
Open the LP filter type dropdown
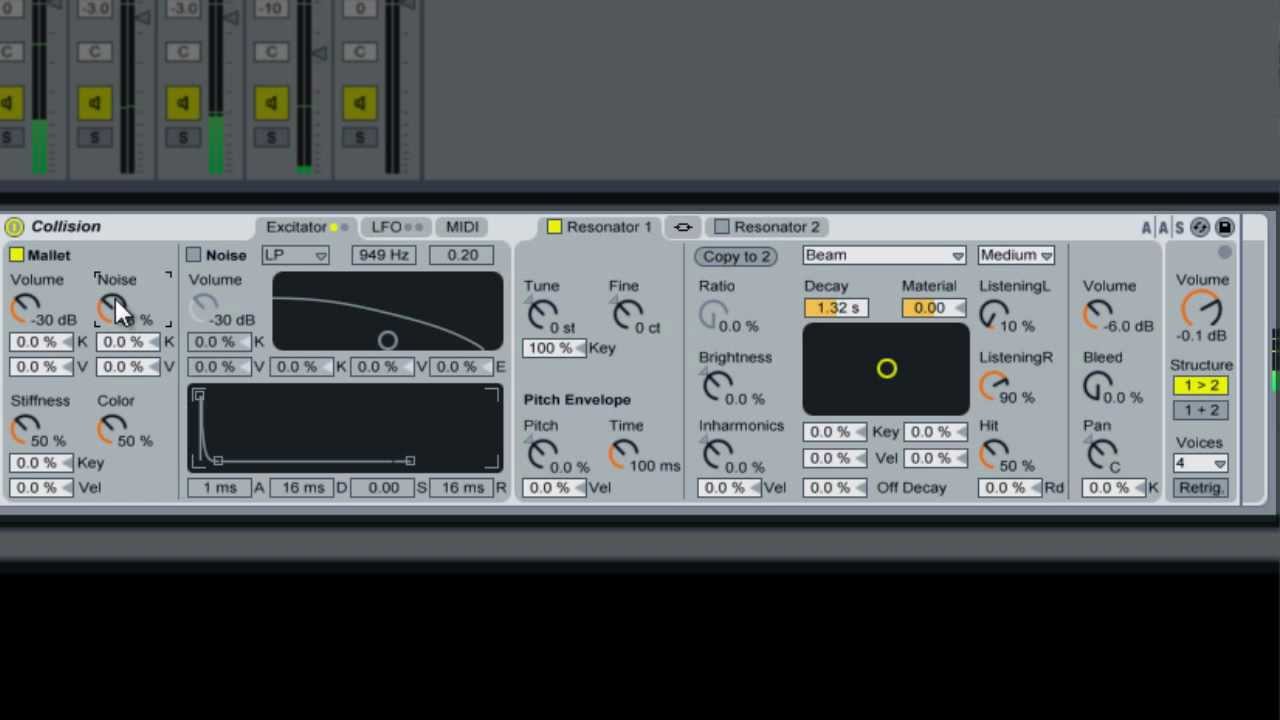click(x=295, y=256)
